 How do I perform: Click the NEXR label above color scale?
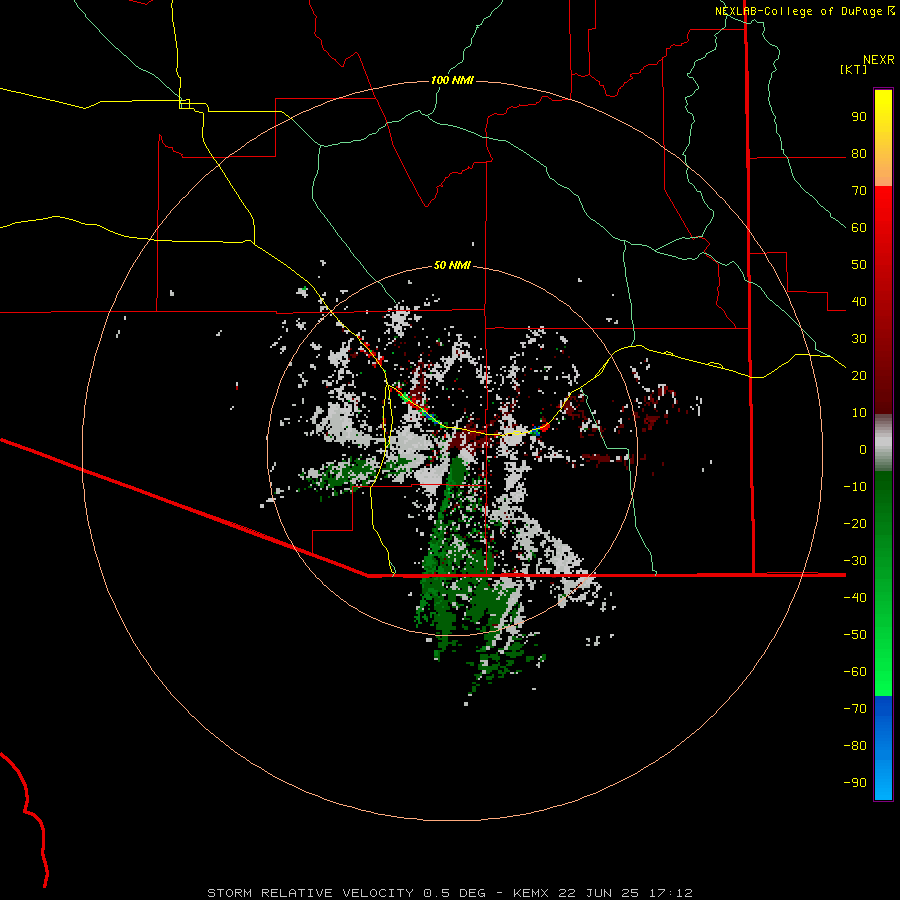point(878,60)
